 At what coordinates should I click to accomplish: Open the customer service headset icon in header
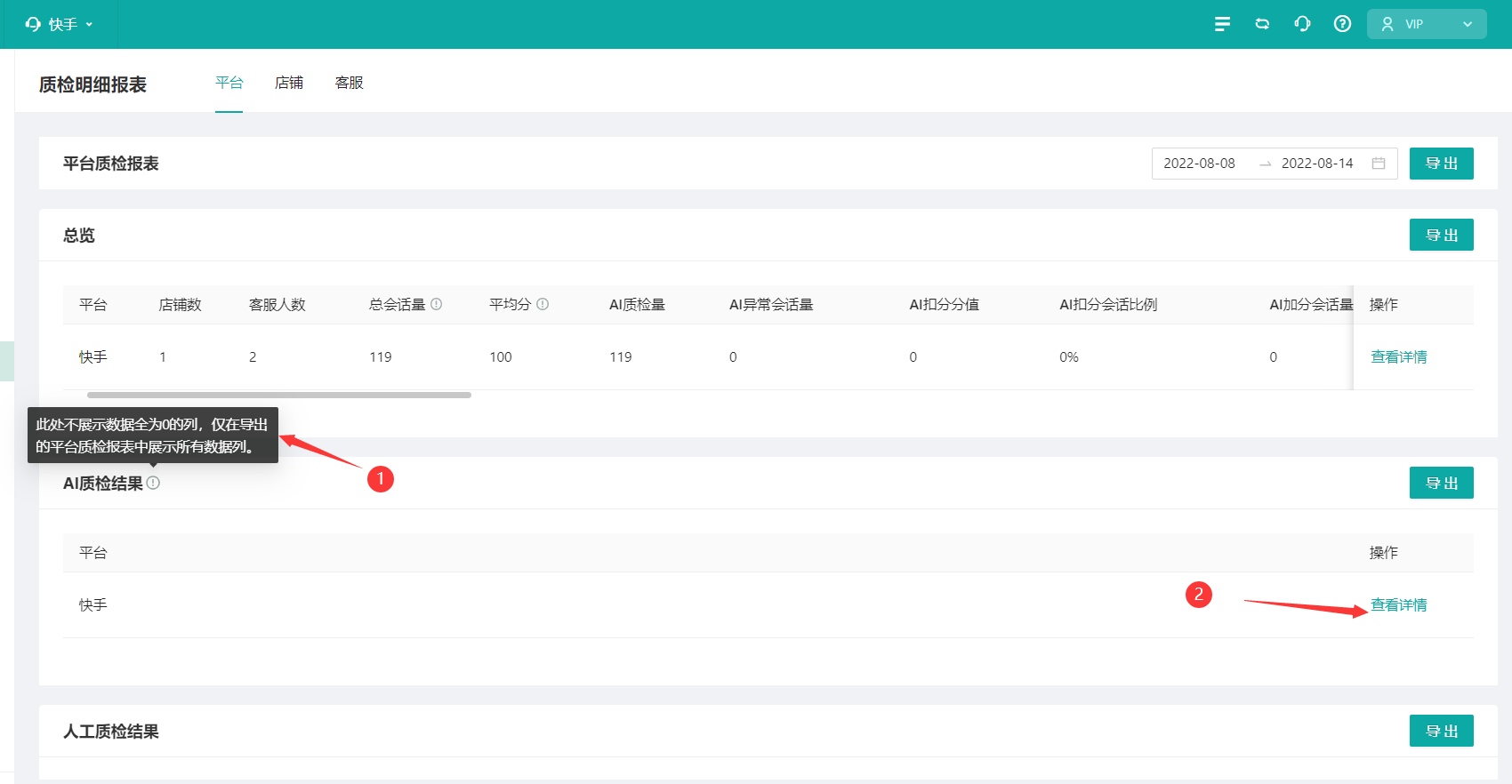click(x=1302, y=24)
